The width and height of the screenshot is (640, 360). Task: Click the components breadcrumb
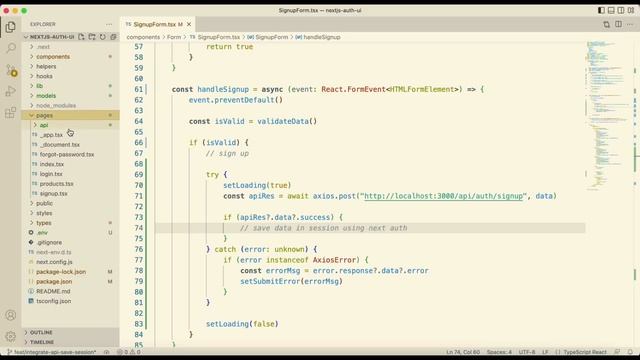coord(143,37)
